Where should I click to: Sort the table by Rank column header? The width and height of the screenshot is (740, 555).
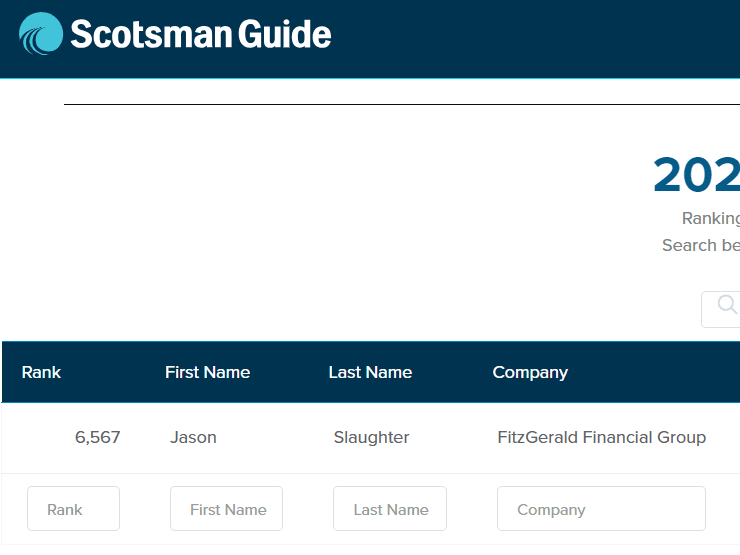point(41,372)
